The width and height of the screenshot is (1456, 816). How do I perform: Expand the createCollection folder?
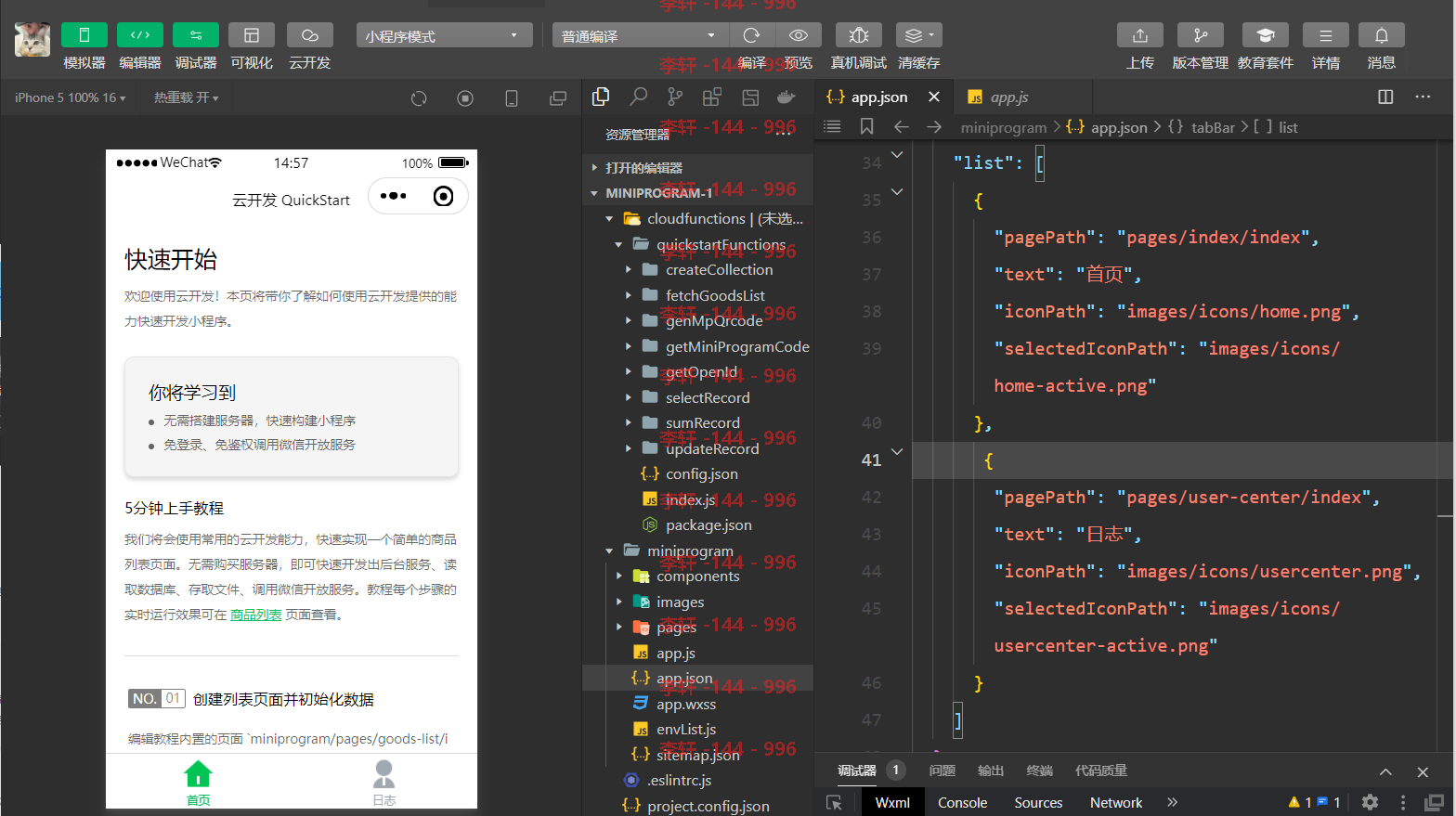697,270
